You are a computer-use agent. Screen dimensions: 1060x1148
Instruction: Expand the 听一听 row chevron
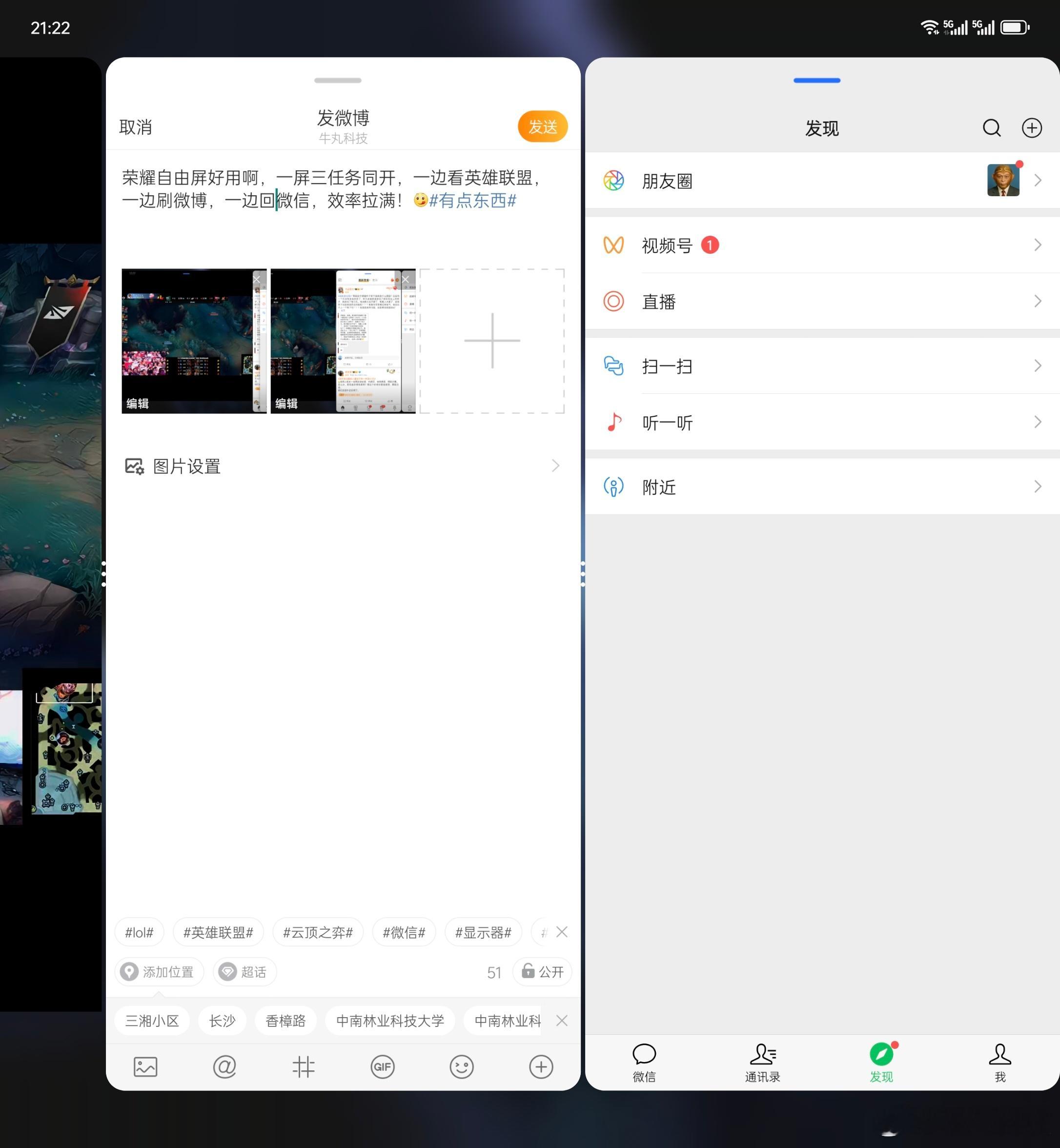[x=1038, y=422]
